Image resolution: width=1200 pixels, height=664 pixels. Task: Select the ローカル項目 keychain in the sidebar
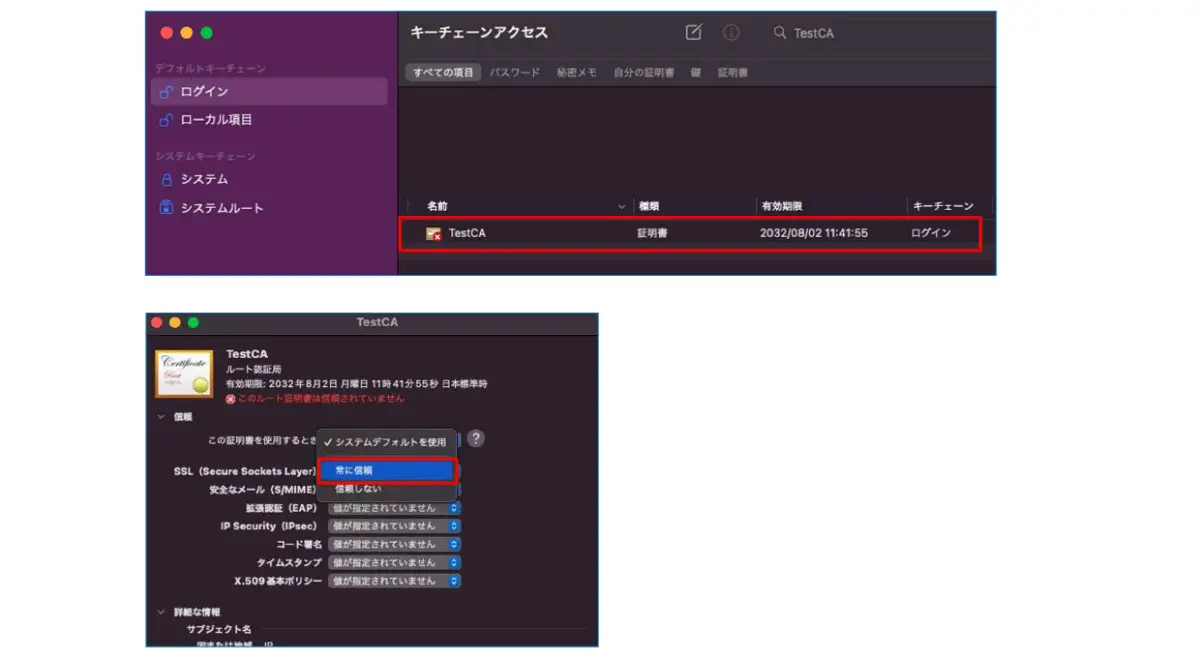pyautogui.click(x=268, y=120)
